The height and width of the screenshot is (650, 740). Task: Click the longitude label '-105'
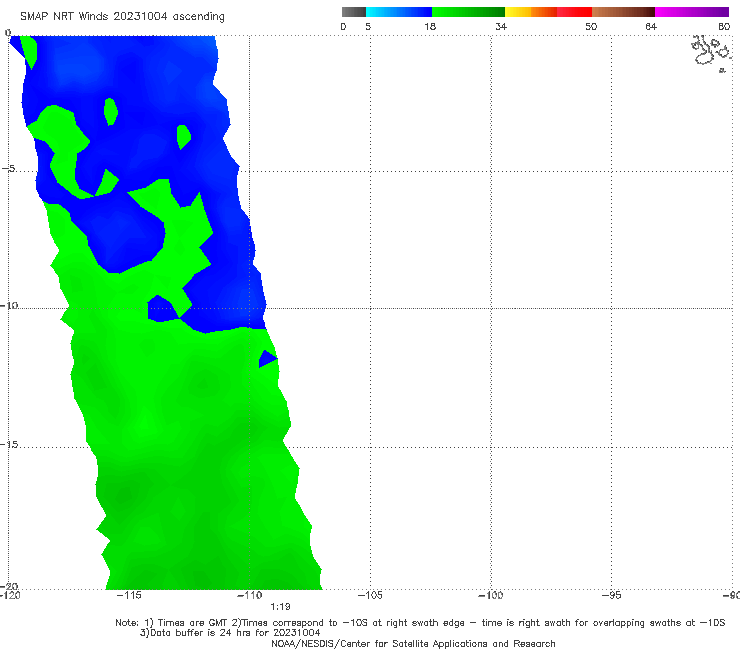pyautogui.click(x=370, y=595)
